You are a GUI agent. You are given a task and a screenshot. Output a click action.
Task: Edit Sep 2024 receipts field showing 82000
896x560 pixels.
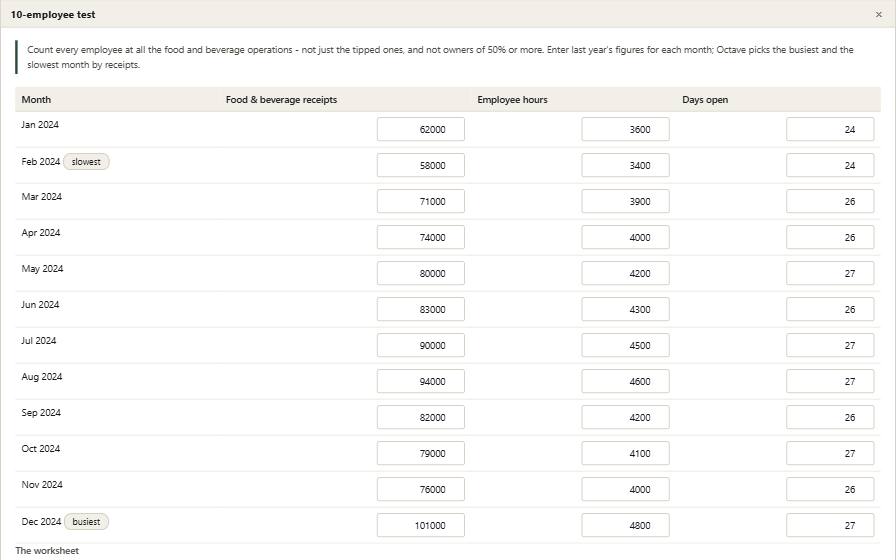coord(421,417)
